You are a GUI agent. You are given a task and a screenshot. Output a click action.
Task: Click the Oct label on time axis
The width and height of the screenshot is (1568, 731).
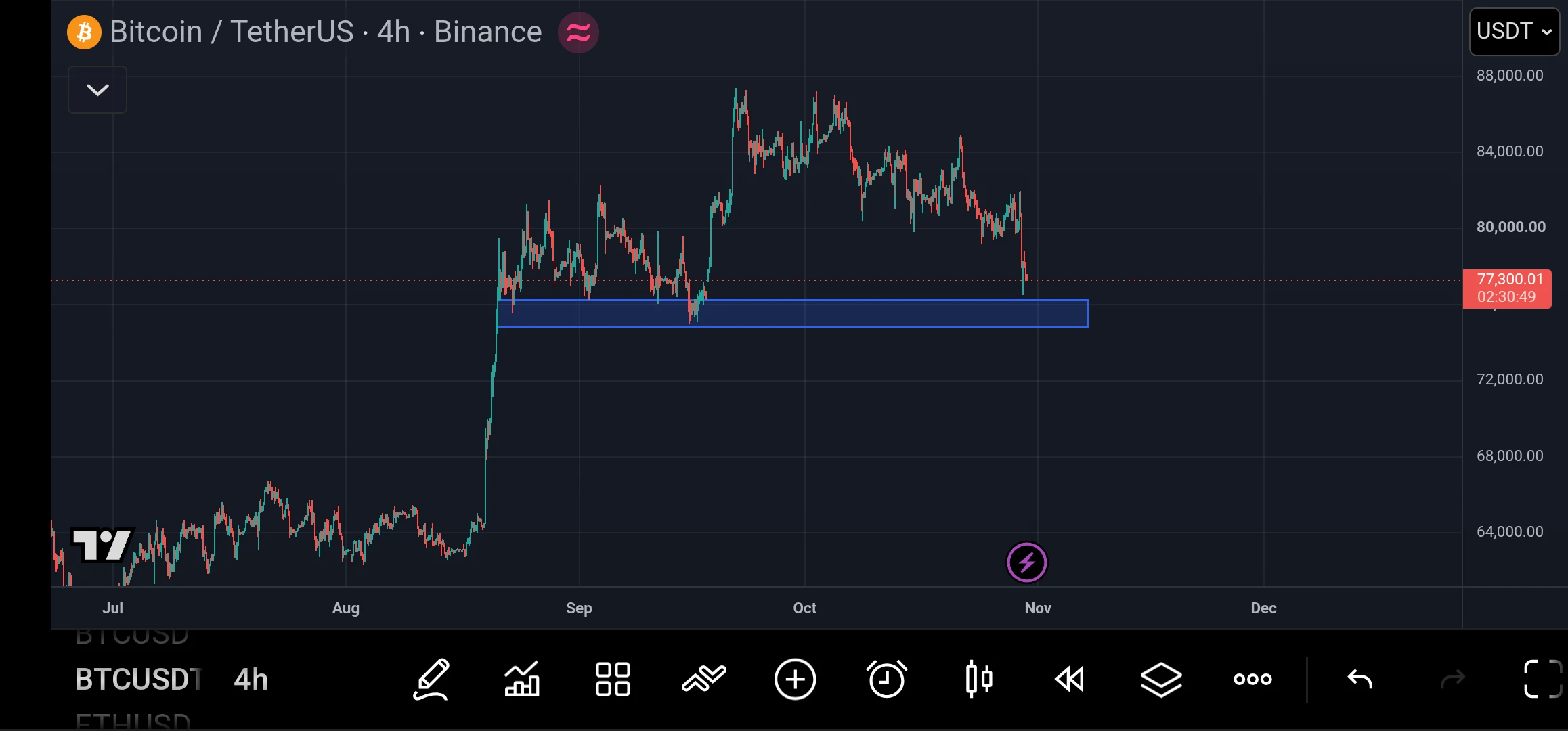pyautogui.click(x=804, y=608)
